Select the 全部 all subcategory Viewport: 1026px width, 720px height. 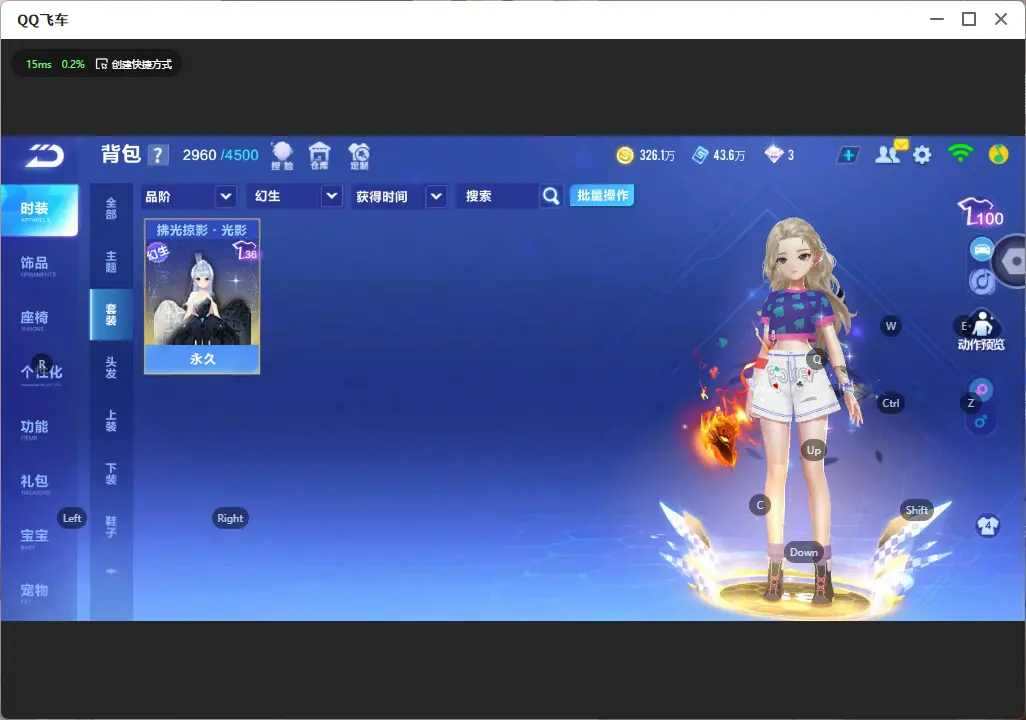pos(111,209)
